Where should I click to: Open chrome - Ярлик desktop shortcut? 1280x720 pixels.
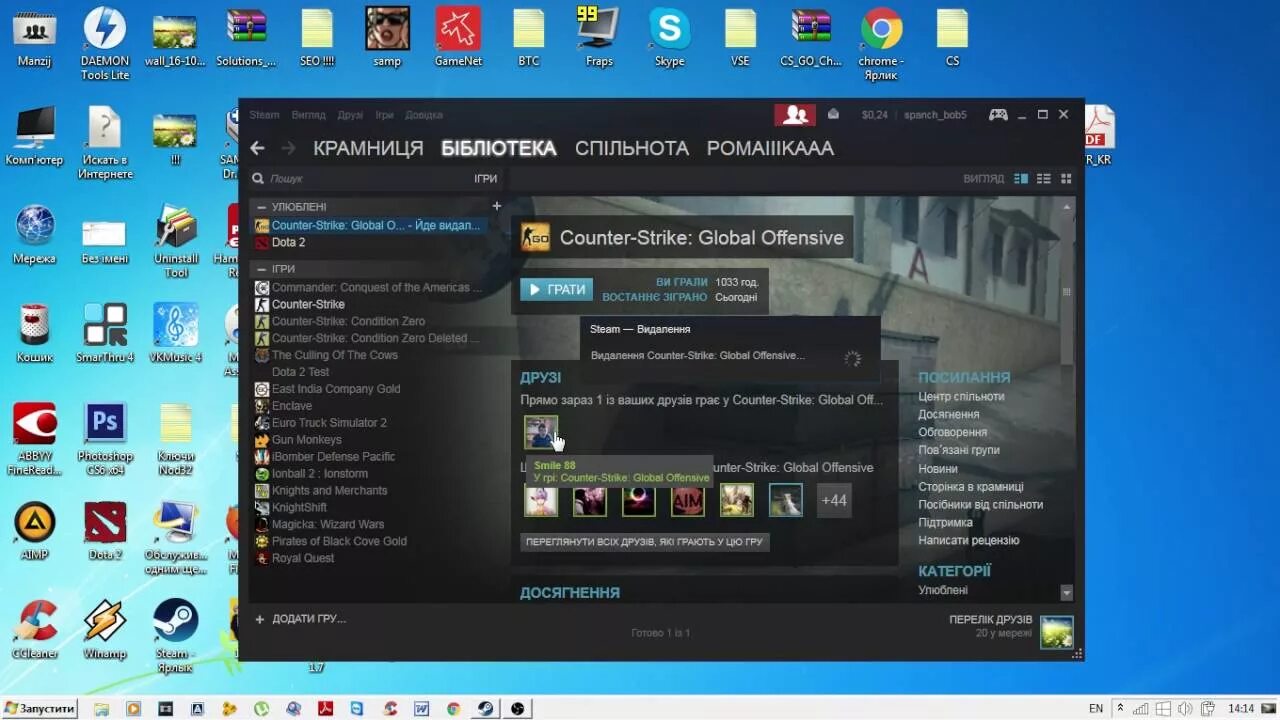click(881, 43)
